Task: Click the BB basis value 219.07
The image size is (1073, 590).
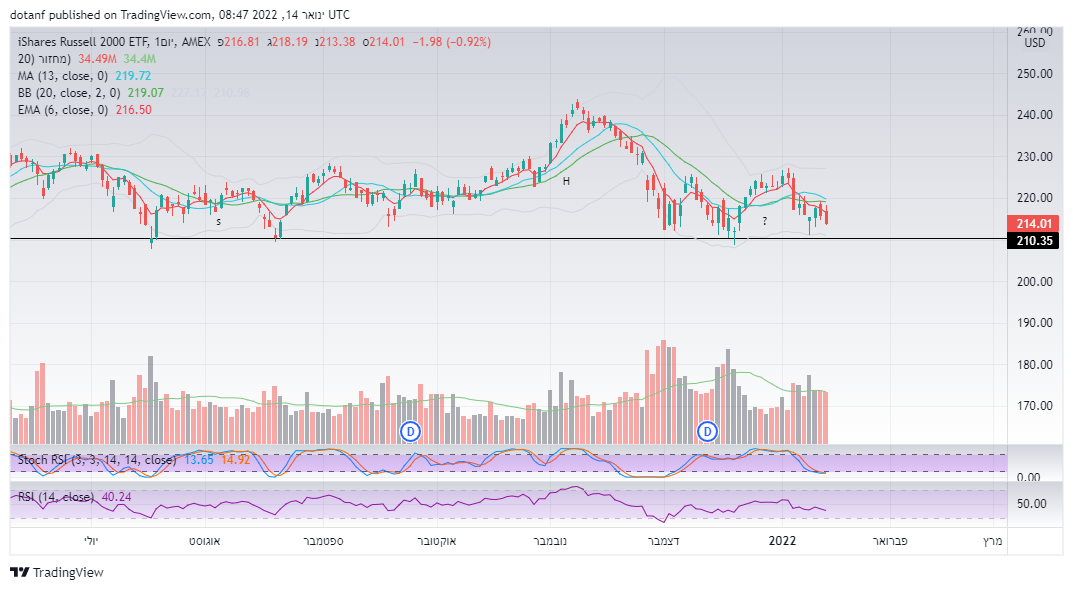Action: pos(146,93)
